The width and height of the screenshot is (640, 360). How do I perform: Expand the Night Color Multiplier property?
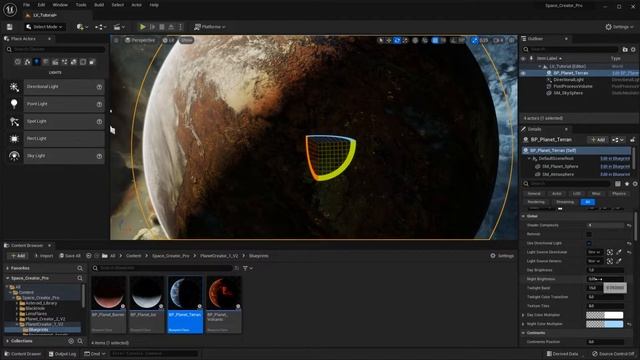point(523,324)
